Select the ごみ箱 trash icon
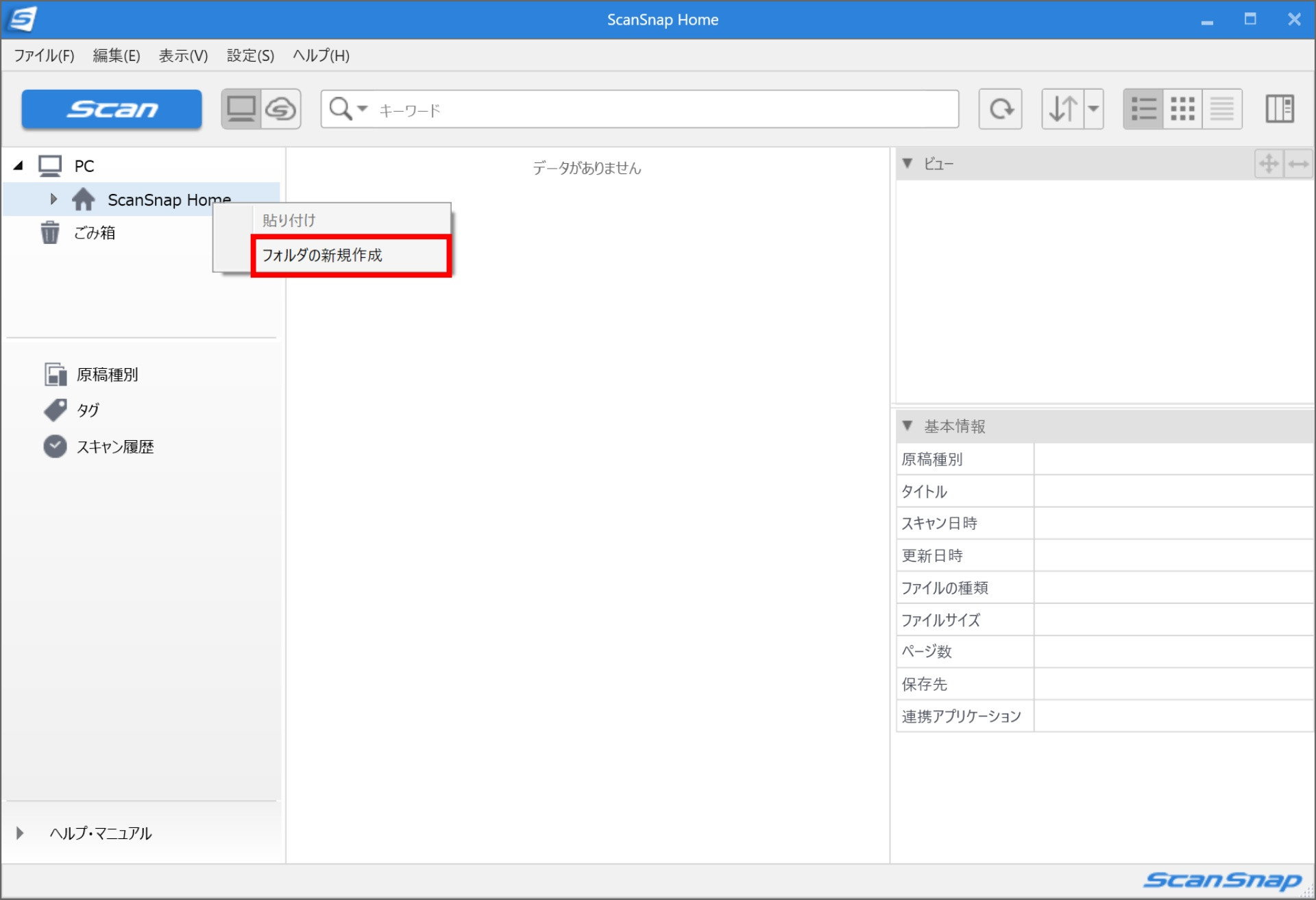This screenshot has height=900, width=1316. 50,232
